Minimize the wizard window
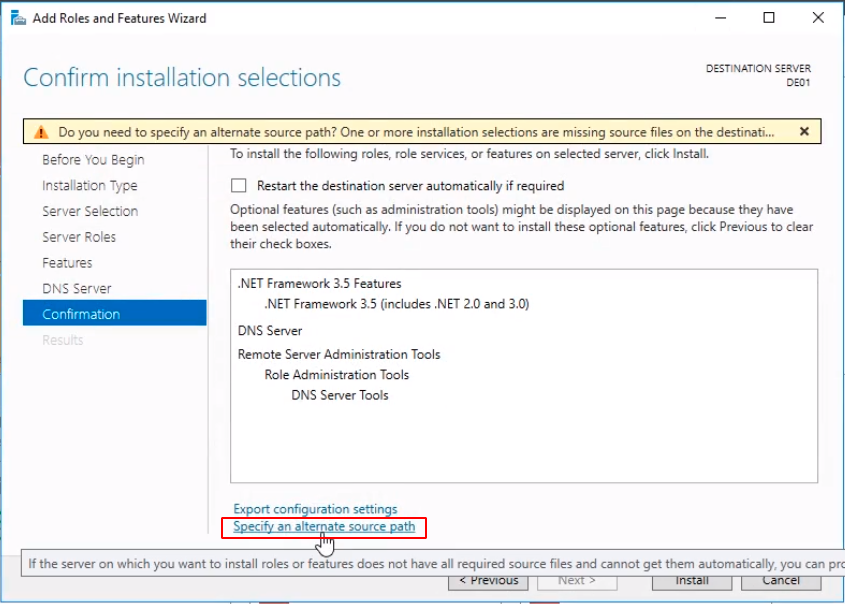Viewport: 845px width, 604px height. tap(722, 18)
